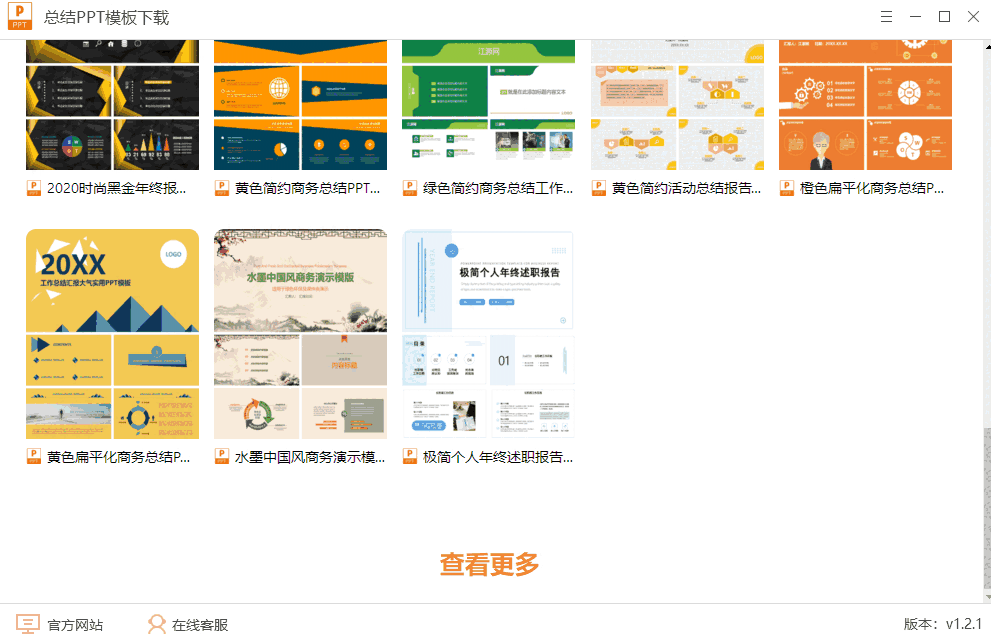Viewport: 991px width, 634px height.
Task: Click the monitor icon beside 官方网站
Action: click(30, 623)
